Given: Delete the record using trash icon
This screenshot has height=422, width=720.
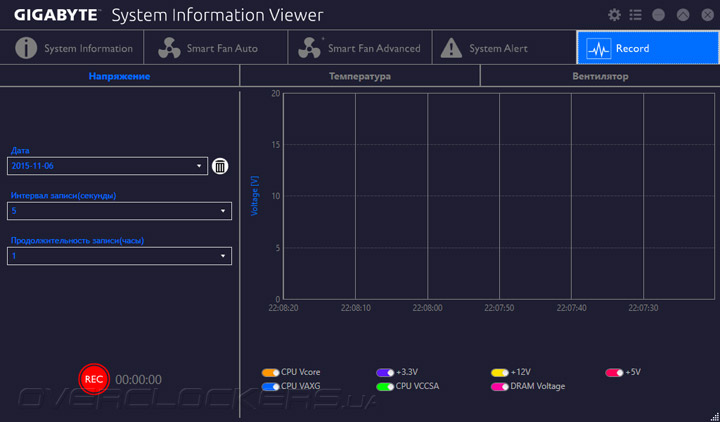Looking at the screenshot, I should point(220,166).
